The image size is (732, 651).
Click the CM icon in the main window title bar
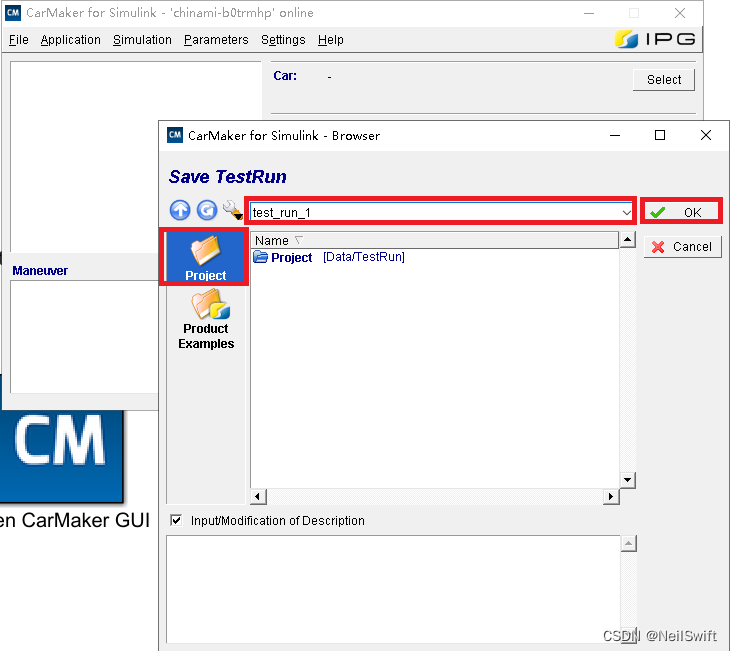click(x=13, y=13)
